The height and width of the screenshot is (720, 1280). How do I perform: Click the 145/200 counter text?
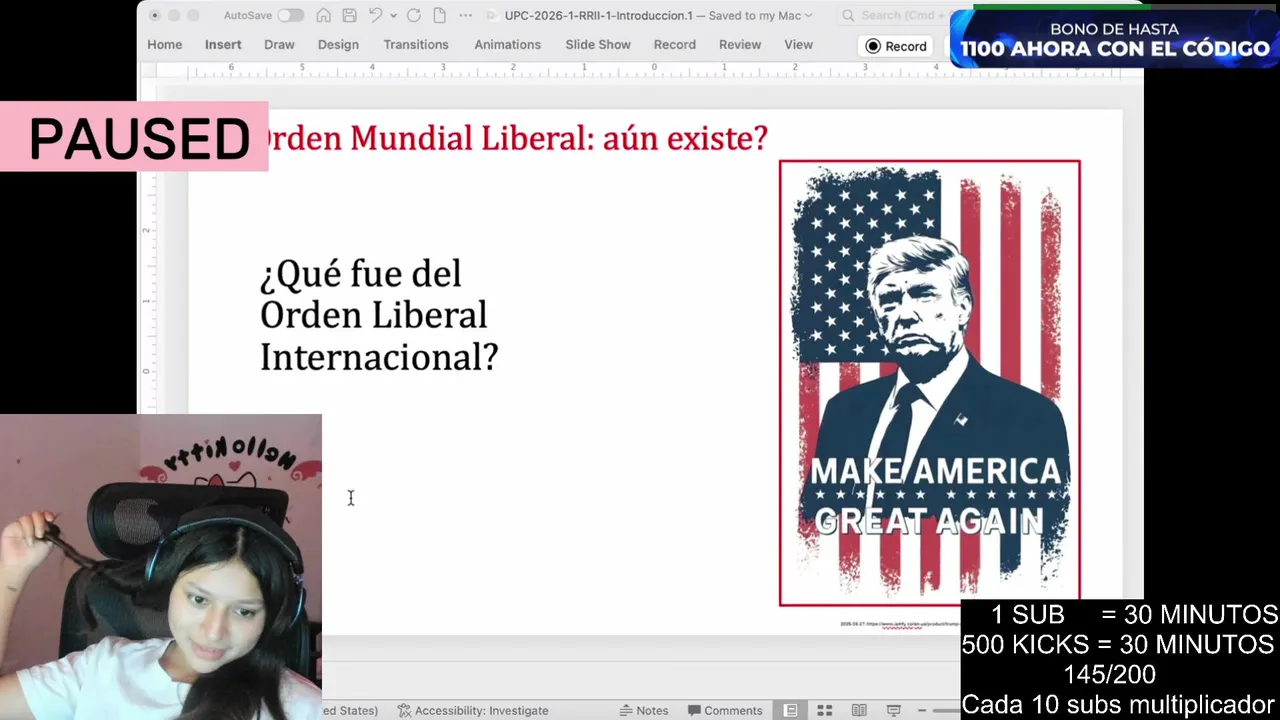[x=1109, y=674]
